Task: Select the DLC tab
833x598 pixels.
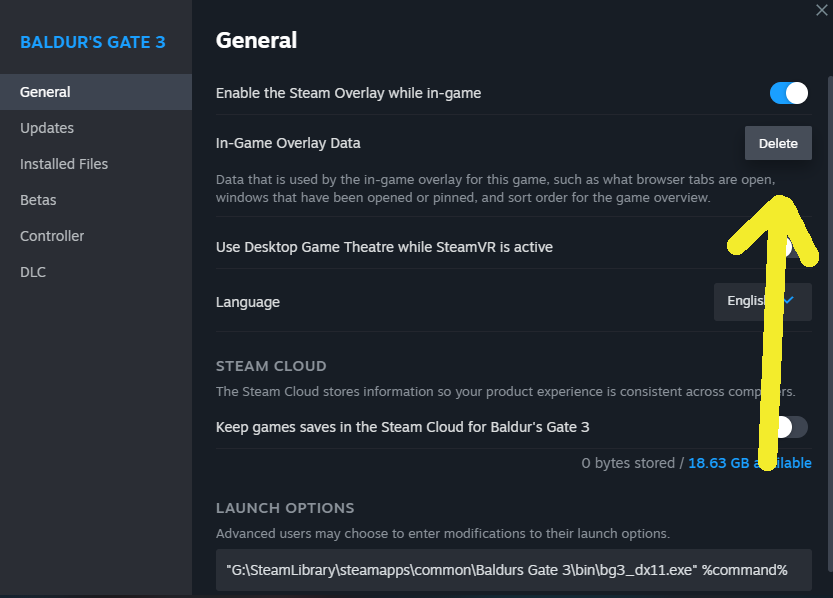Action: click(x=33, y=272)
